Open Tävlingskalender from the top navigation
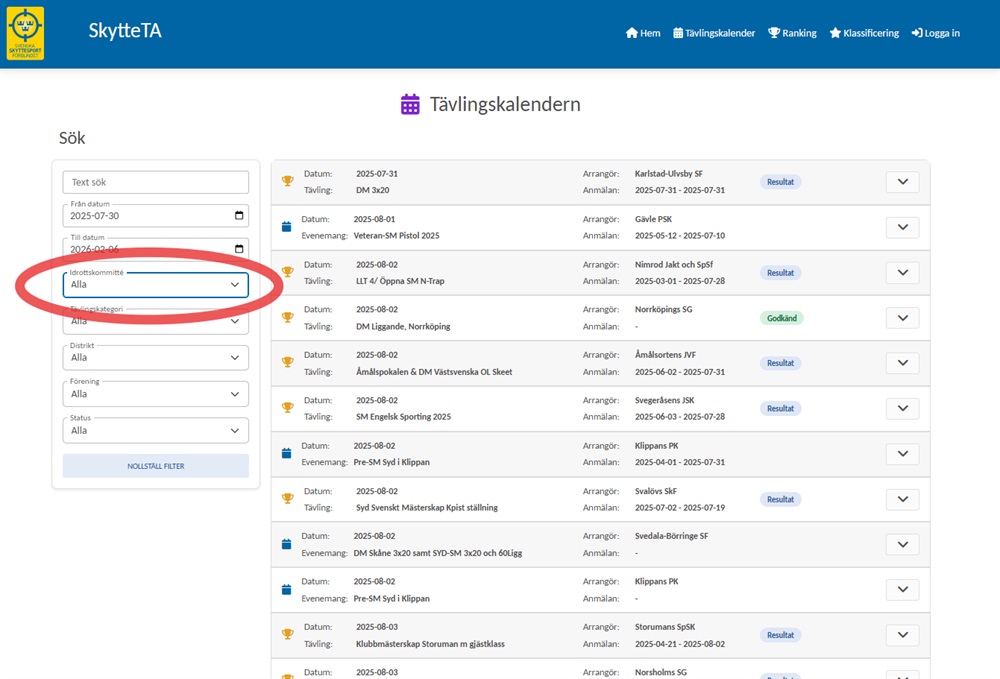This screenshot has height=679, width=1000. coord(714,33)
